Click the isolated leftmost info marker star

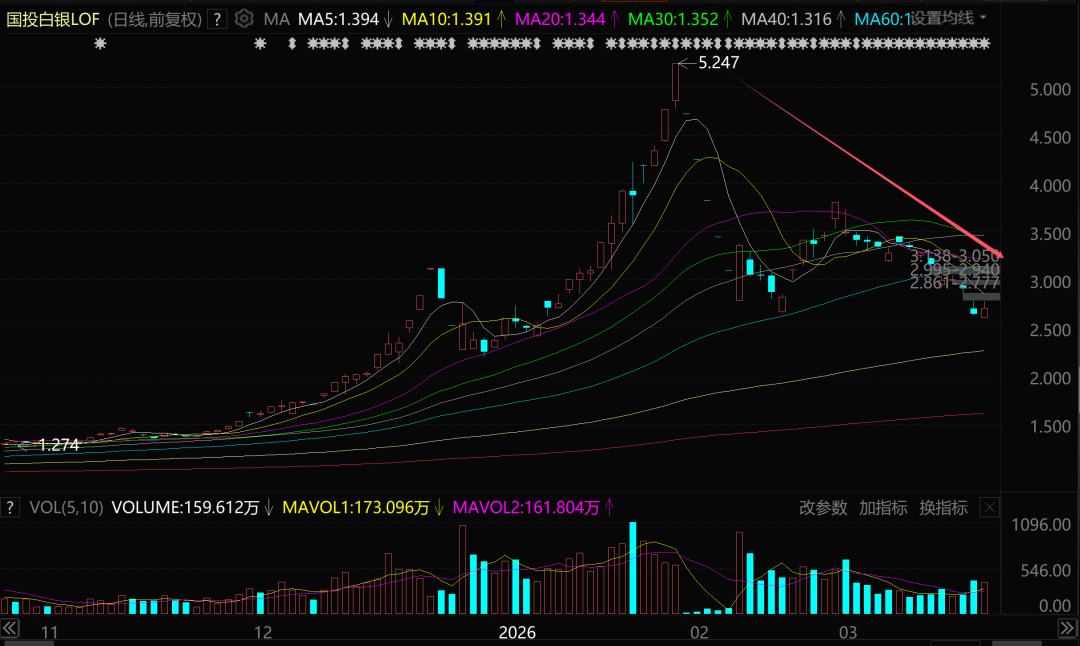(x=101, y=43)
